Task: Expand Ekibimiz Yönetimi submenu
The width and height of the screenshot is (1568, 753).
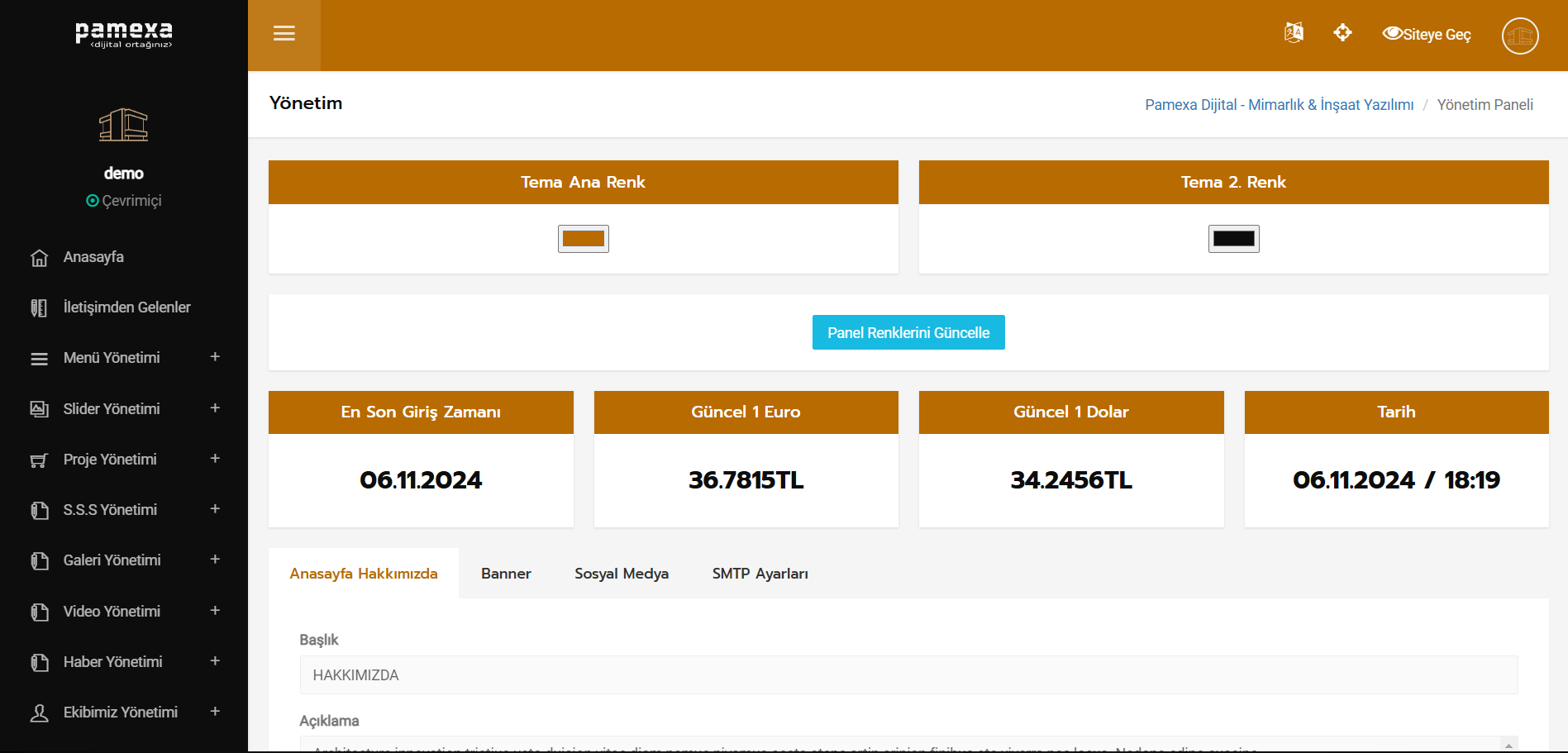Action: pos(215,712)
